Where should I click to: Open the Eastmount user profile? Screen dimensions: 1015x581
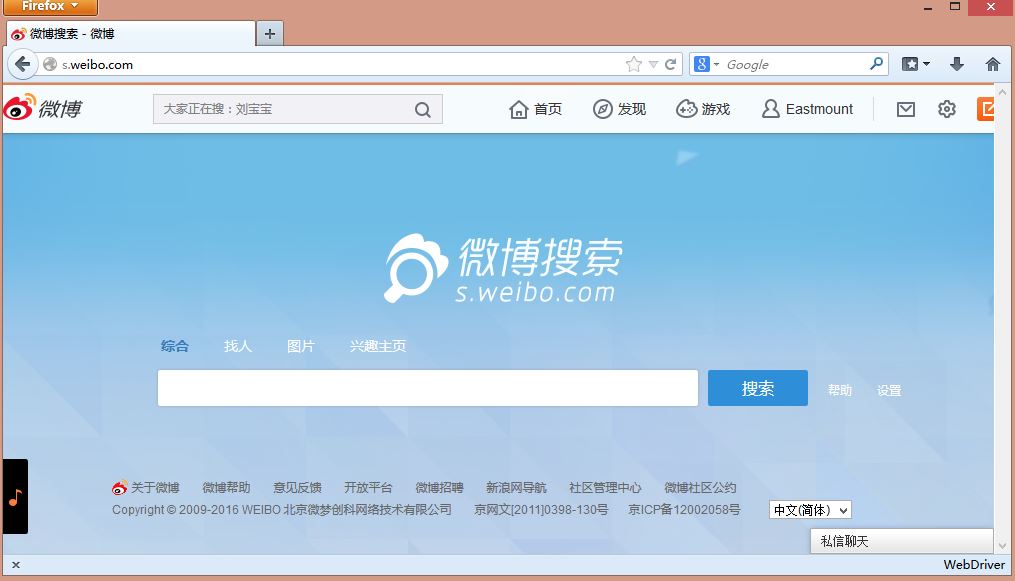(807, 109)
